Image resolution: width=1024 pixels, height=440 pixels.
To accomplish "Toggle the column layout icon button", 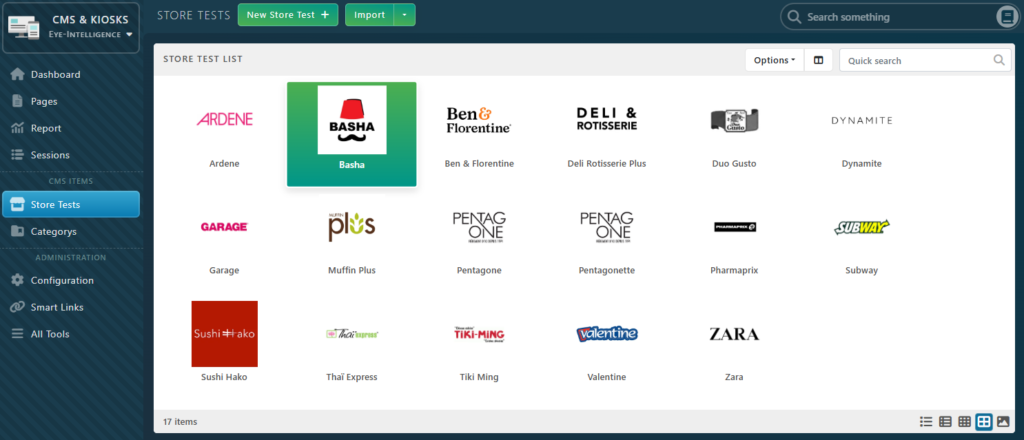I will [x=818, y=60].
